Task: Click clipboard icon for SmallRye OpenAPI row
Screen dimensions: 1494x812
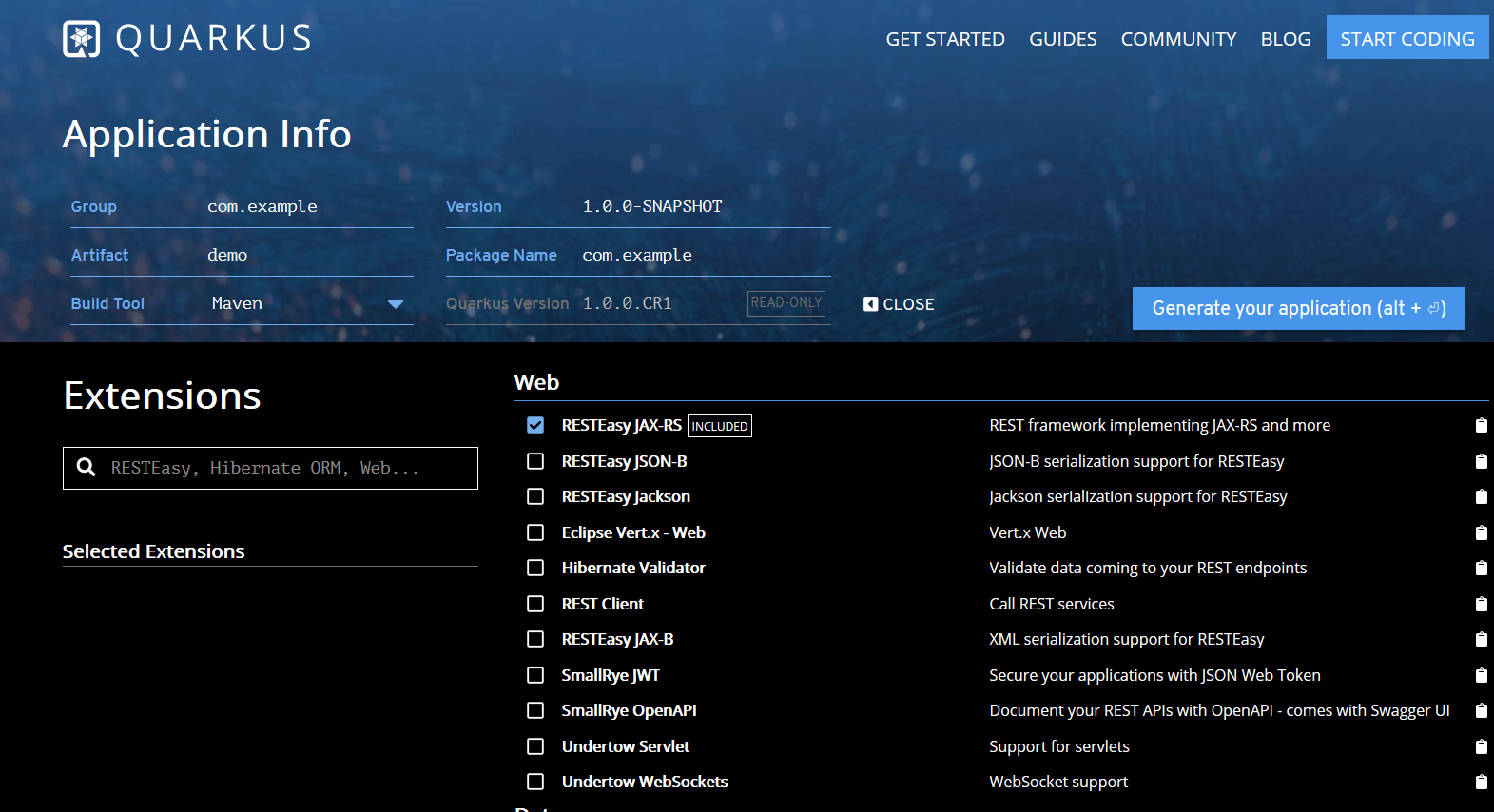Action: click(1481, 710)
